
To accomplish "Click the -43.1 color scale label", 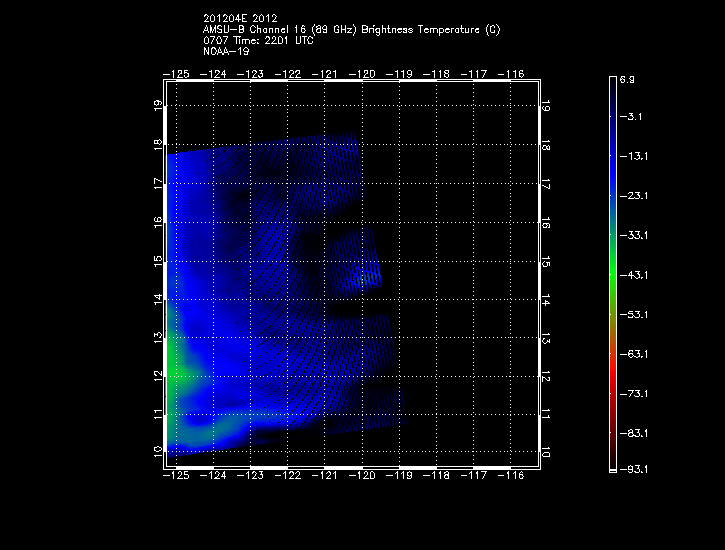I will [633, 275].
